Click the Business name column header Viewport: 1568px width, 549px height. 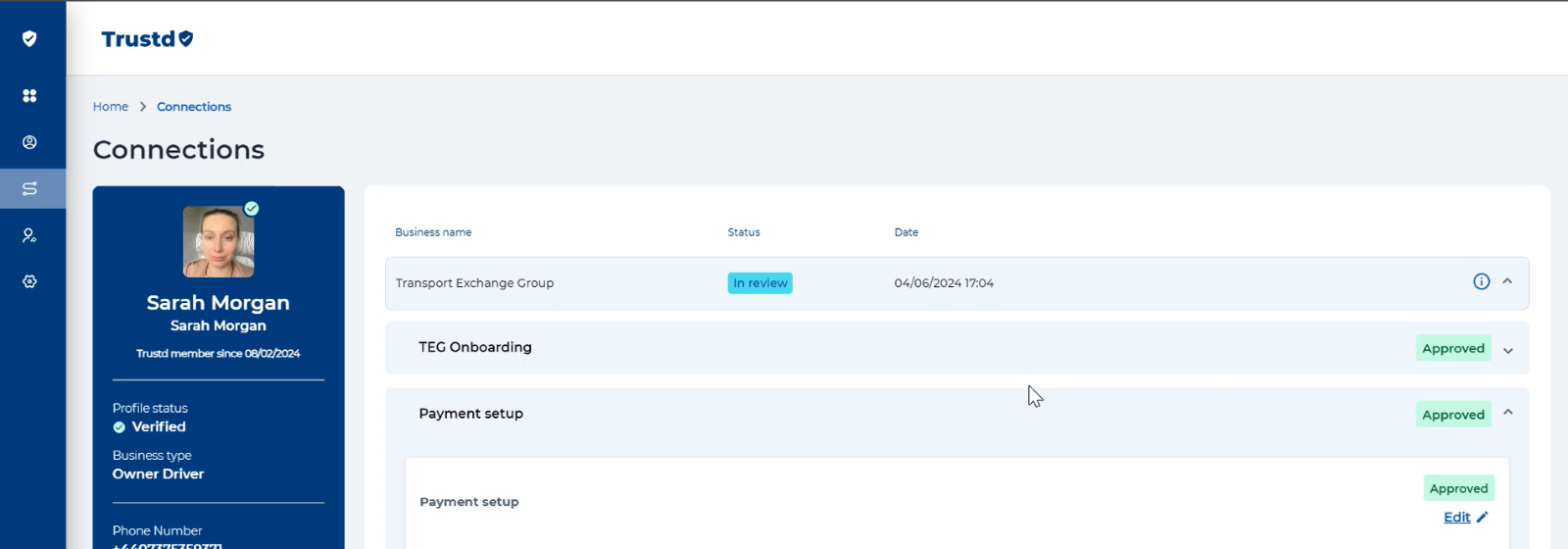[433, 232]
